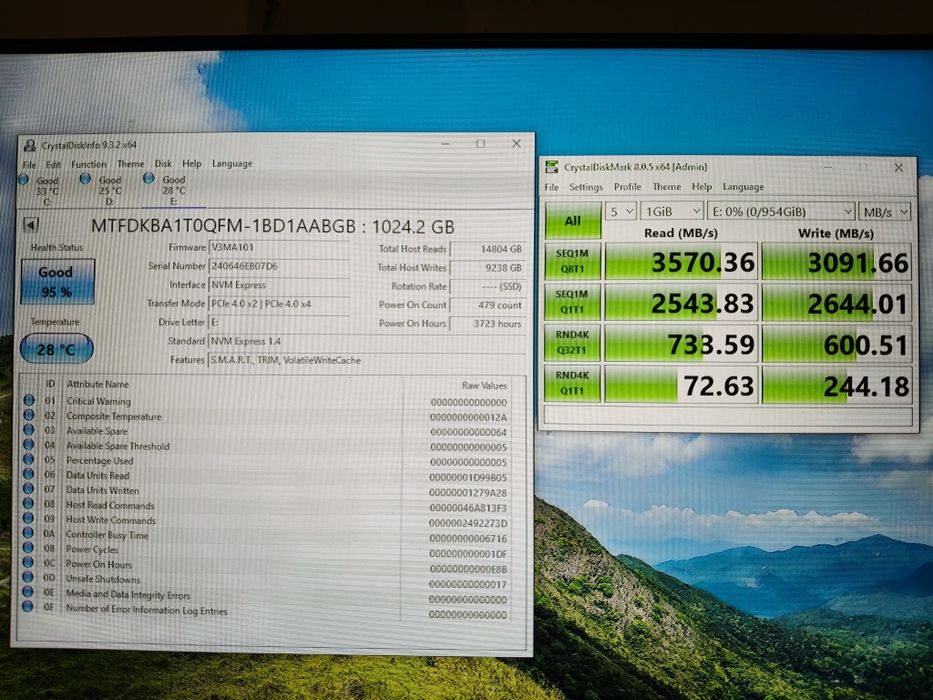Click CrystalDiskInfo title bar icon
This screenshot has height=700, width=933.
click(x=29, y=145)
